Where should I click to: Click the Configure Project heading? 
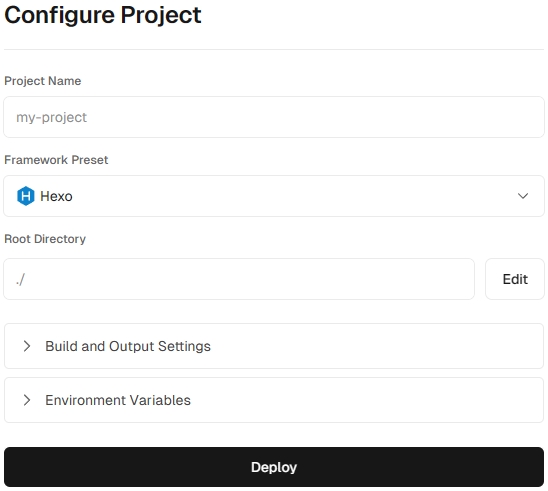(103, 15)
